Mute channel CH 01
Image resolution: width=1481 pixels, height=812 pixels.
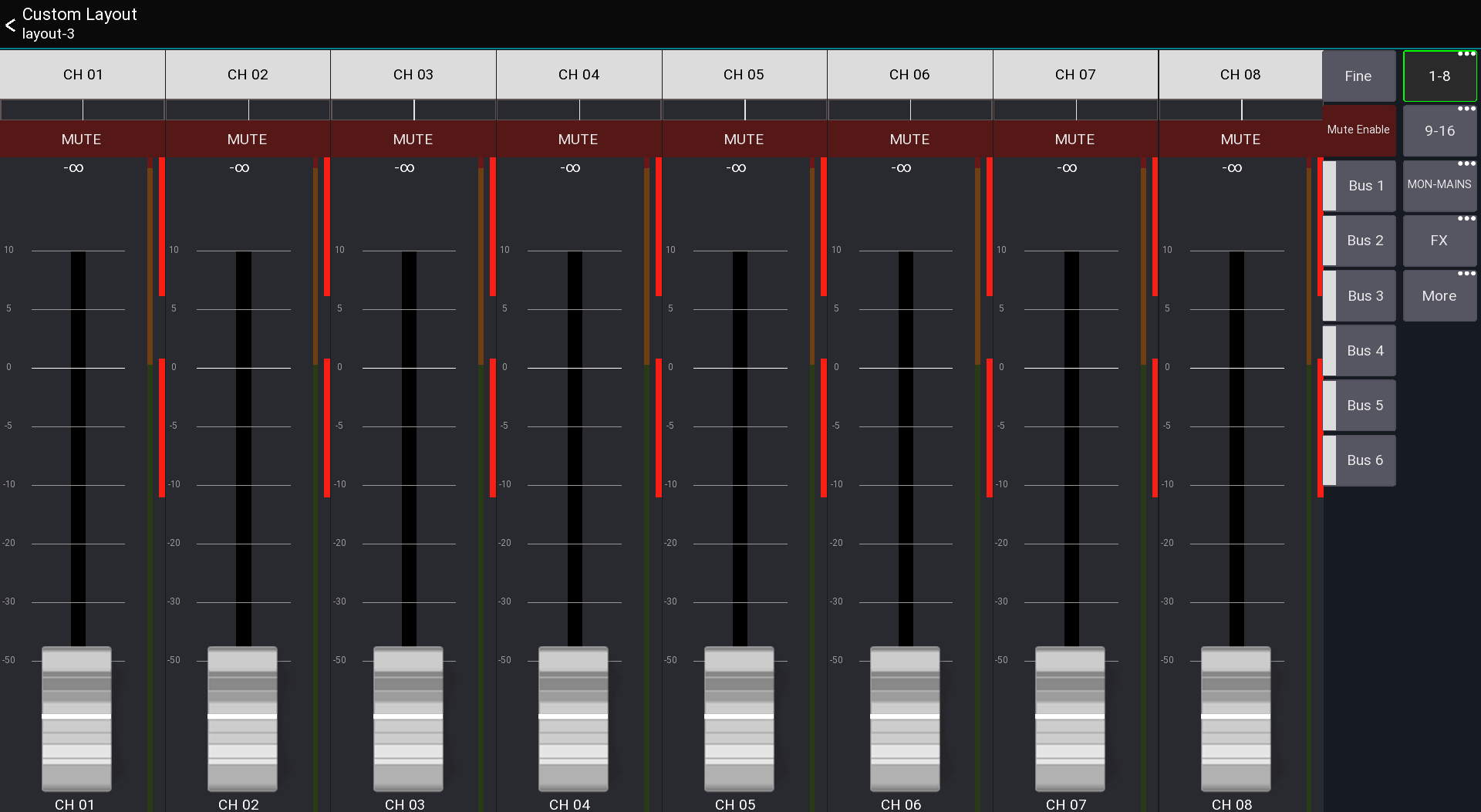coord(82,139)
